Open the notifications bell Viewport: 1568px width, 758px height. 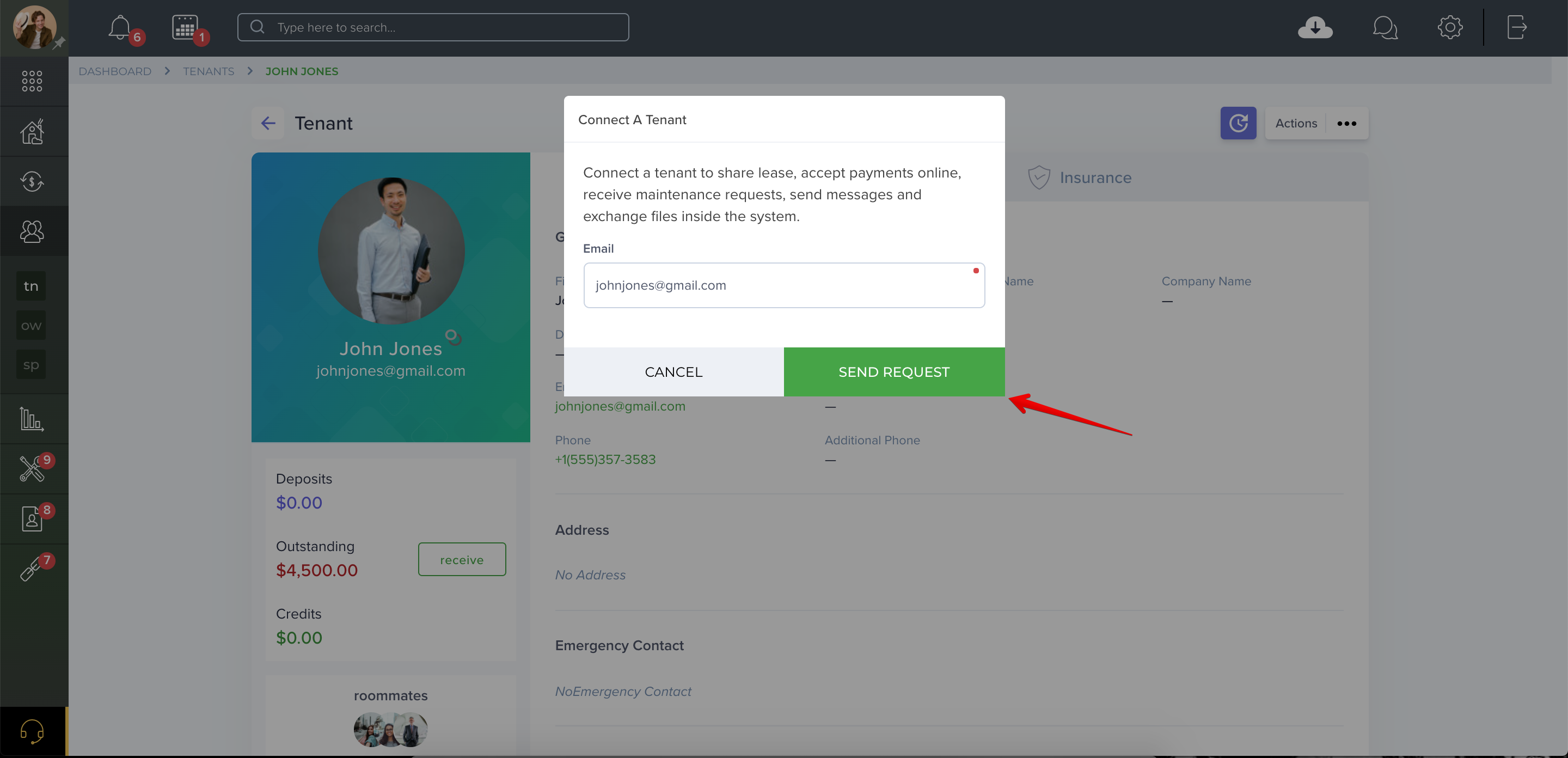coord(120,27)
